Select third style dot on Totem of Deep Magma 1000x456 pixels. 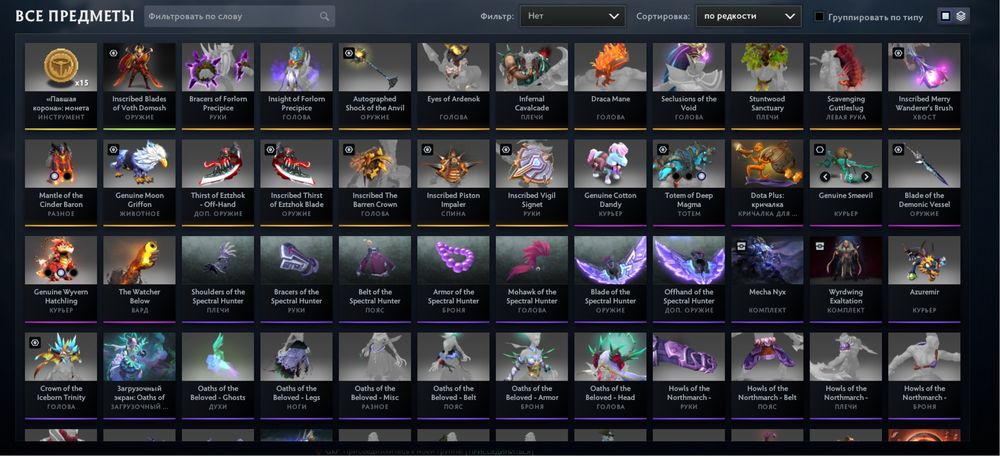(x=701, y=176)
